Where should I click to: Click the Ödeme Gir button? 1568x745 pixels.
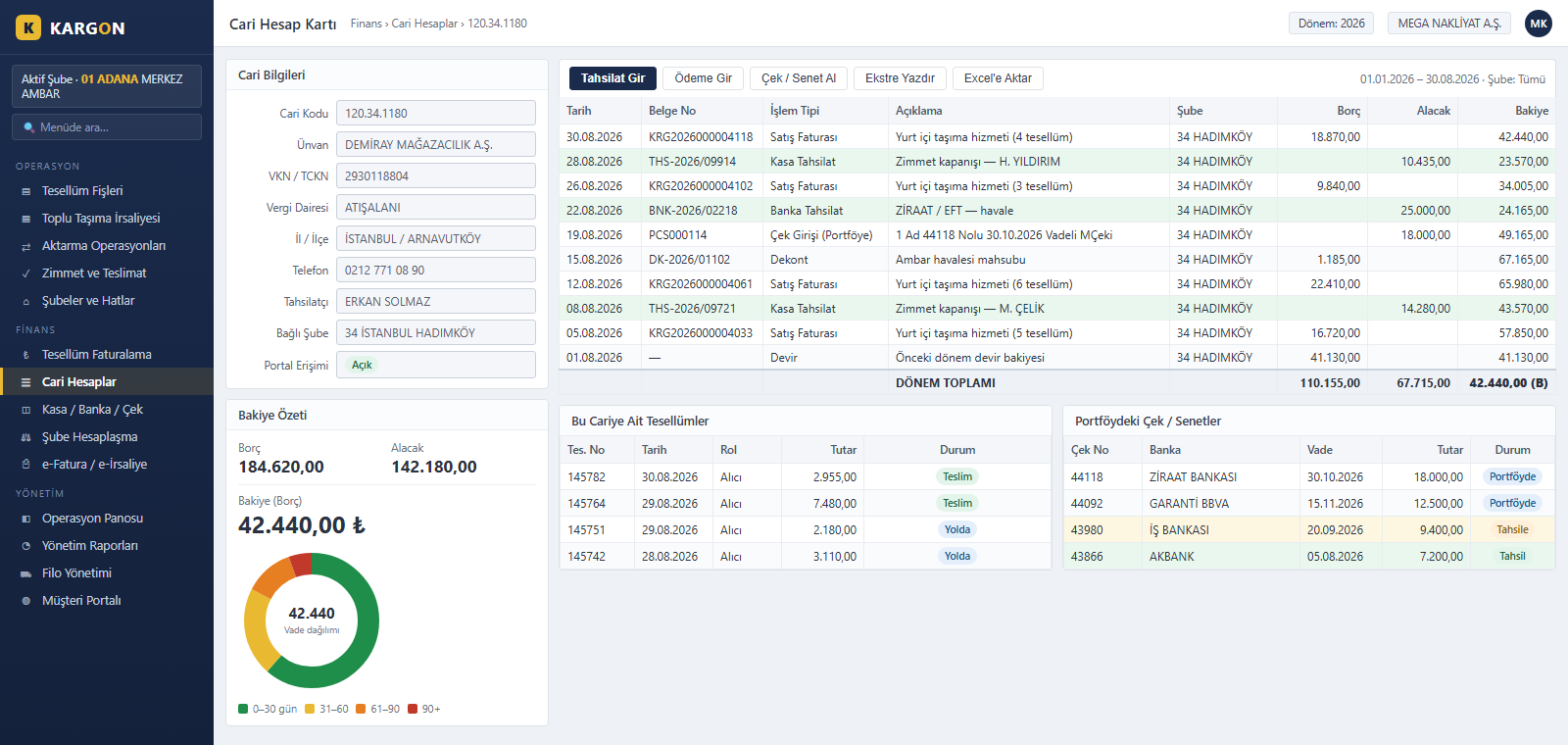coord(704,78)
